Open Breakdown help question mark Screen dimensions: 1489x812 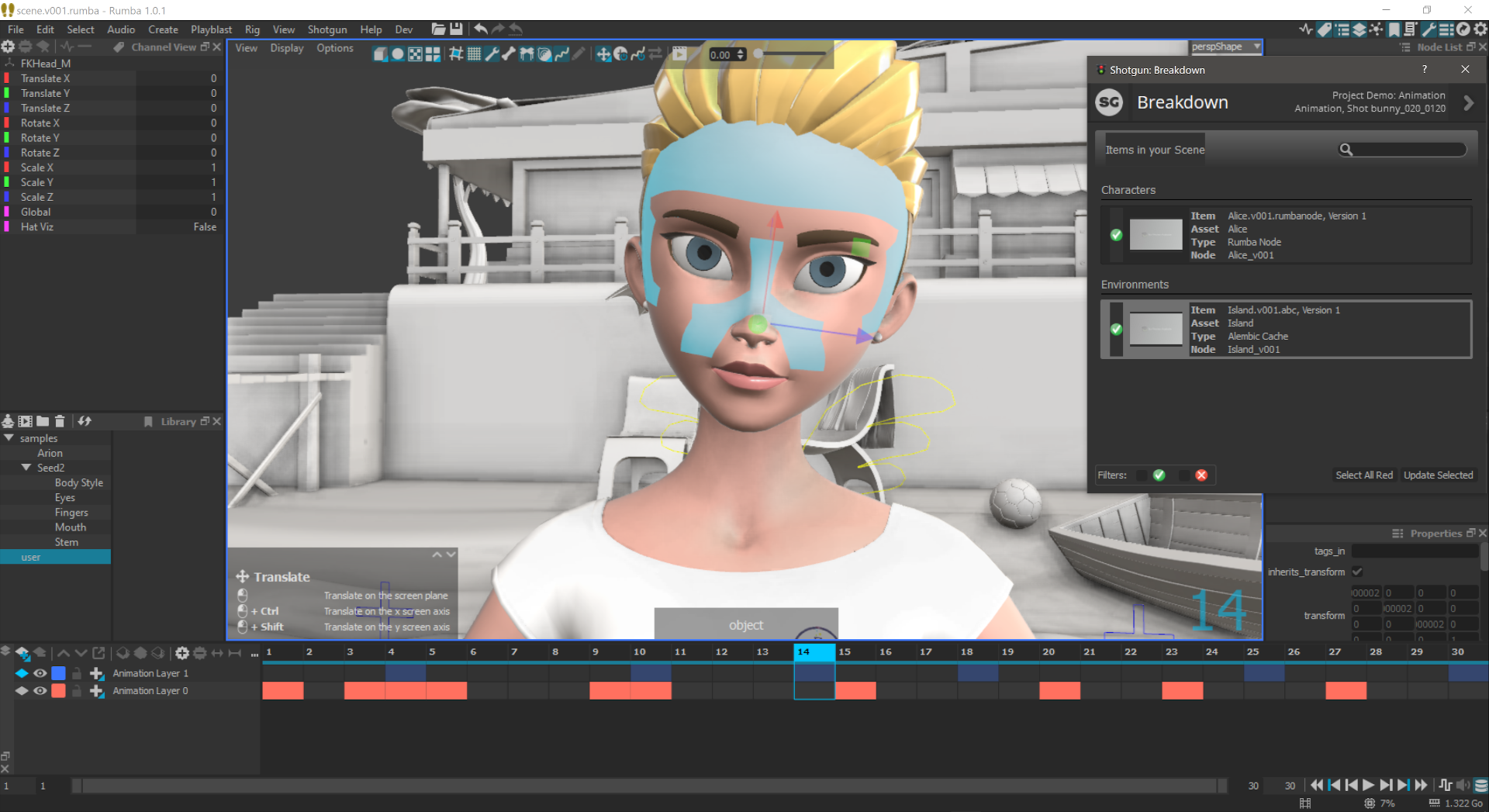(1424, 69)
